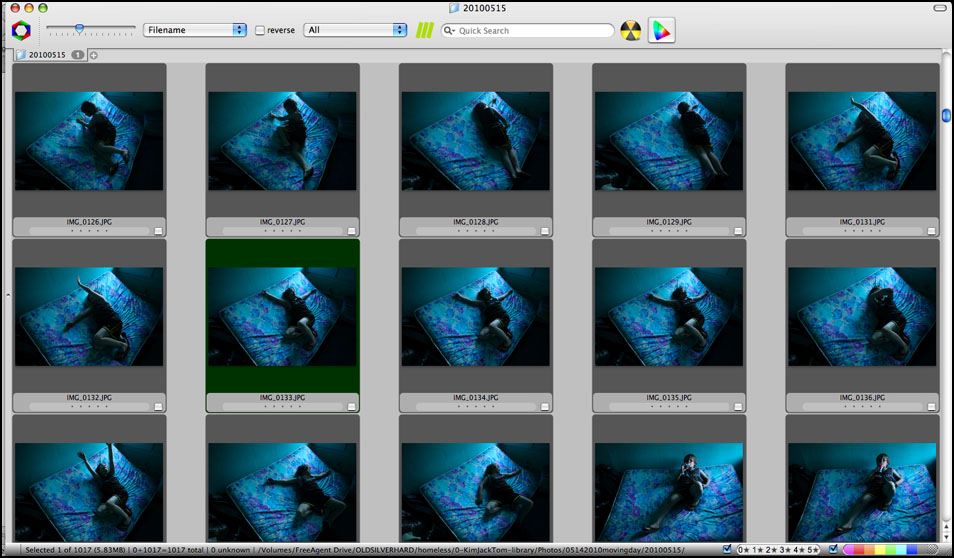Click the count badge on the 20100515 tab
This screenshot has height=558, width=954.
point(78,55)
